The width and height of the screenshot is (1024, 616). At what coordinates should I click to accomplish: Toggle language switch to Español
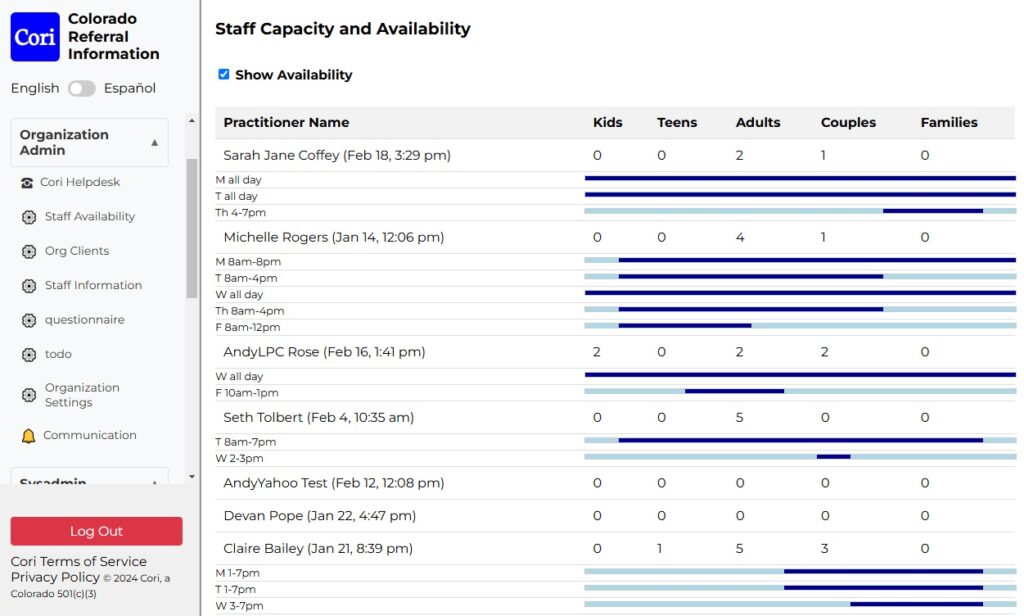tap(82, 88)
